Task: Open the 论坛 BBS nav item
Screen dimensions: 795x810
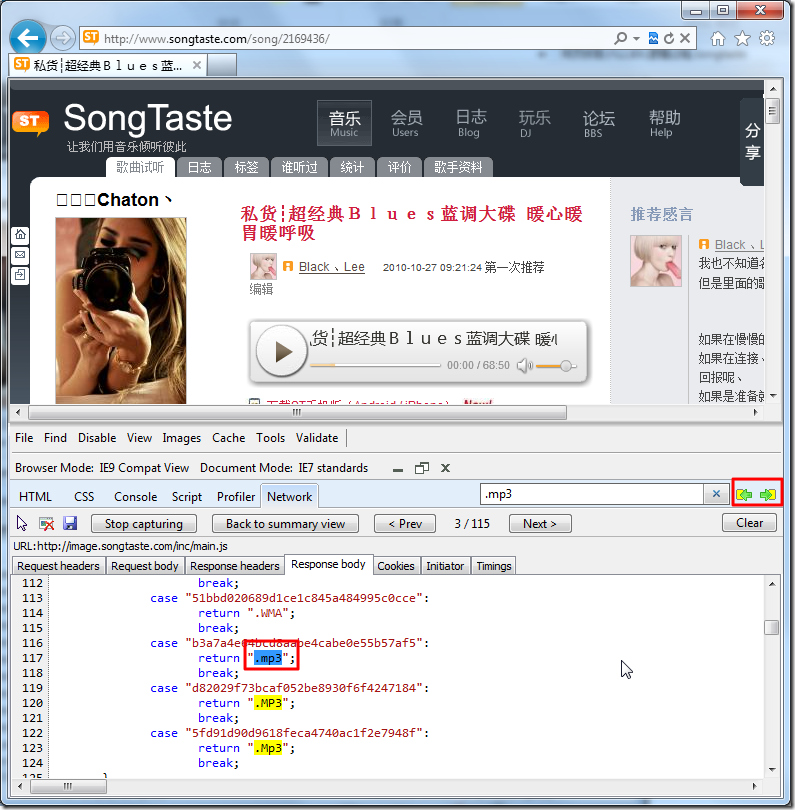Action: pos(599,123)
